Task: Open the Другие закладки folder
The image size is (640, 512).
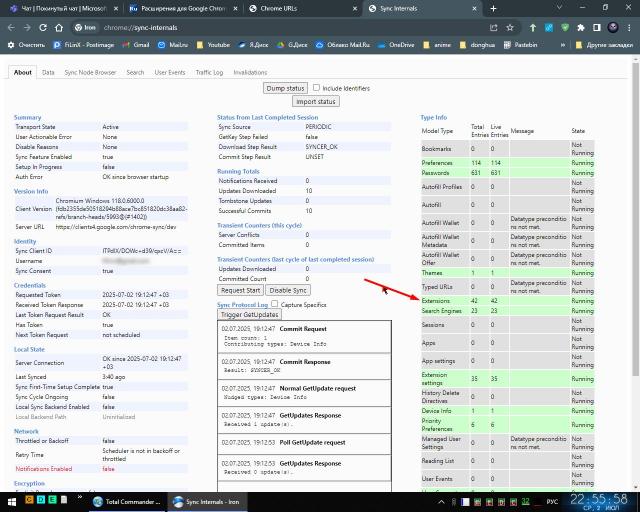Action: coord(604,45)
